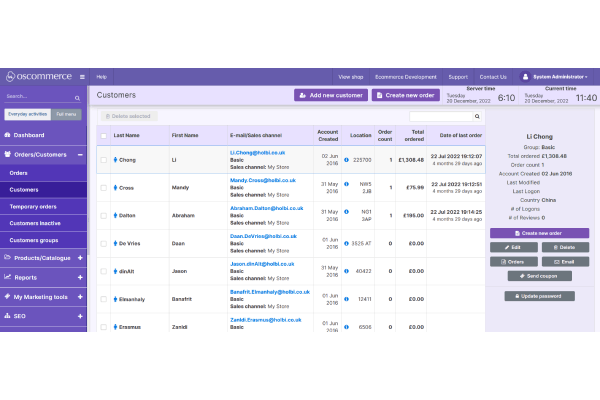600x400 pixels.
Task: Click Create new order button in header
Action: click(406, 95)
